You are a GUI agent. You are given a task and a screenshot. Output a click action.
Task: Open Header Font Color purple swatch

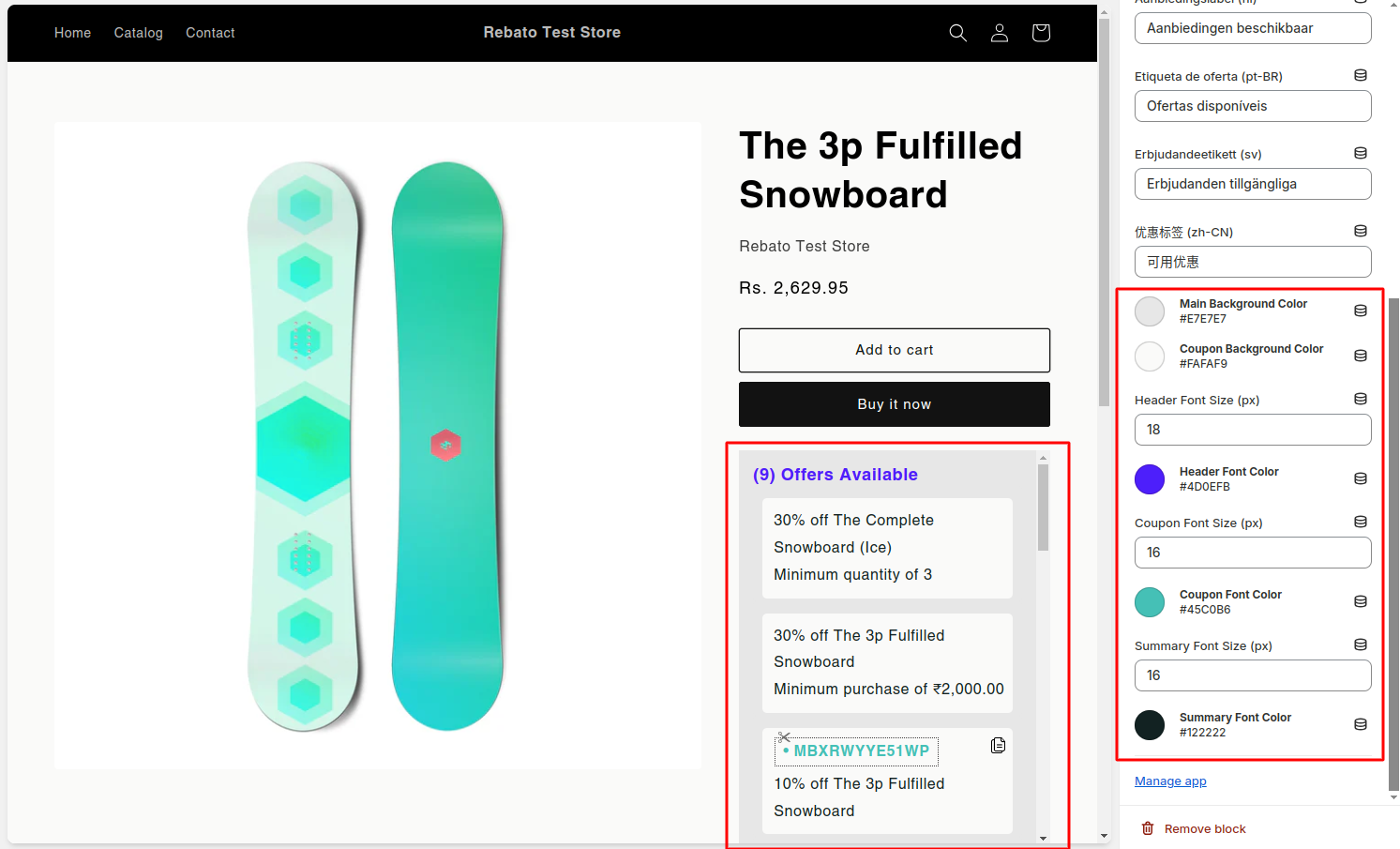[1150, 479]
